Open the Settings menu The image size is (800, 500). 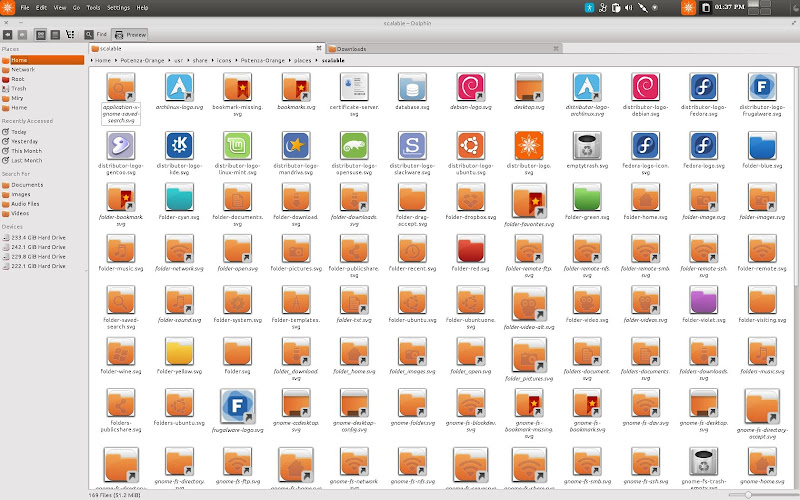[118, 7]
